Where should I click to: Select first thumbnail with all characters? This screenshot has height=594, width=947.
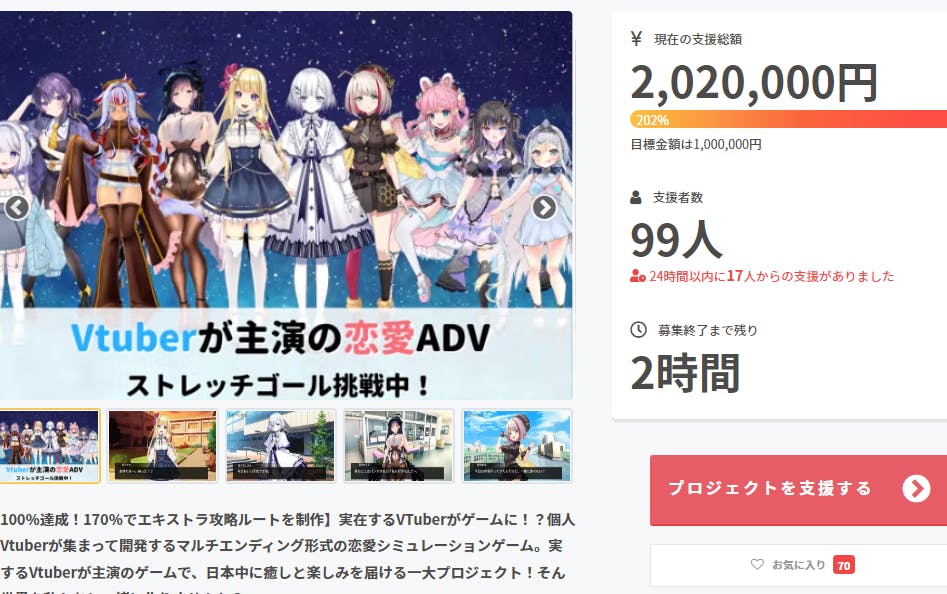coord(50,446)
